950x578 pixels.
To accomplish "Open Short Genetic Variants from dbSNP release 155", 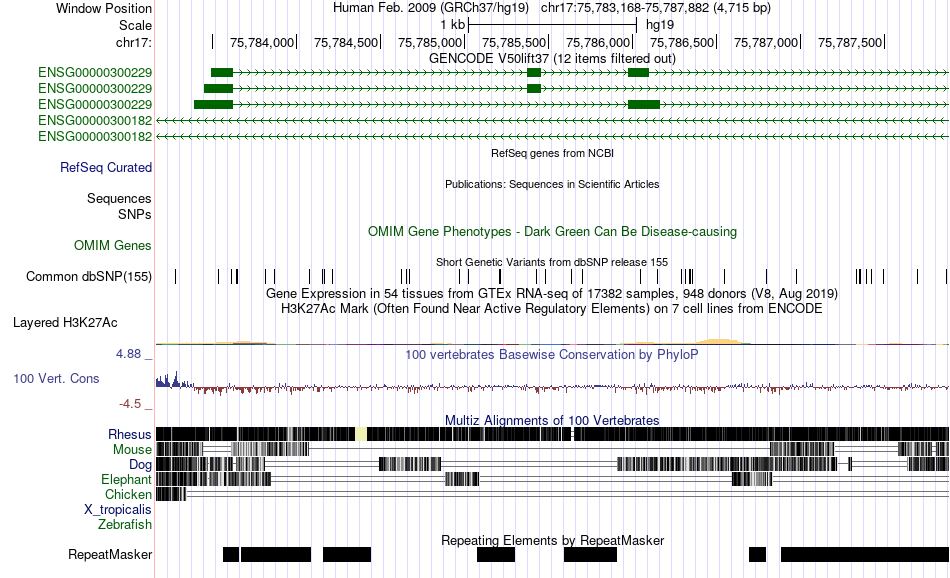I will click(552, 262).
